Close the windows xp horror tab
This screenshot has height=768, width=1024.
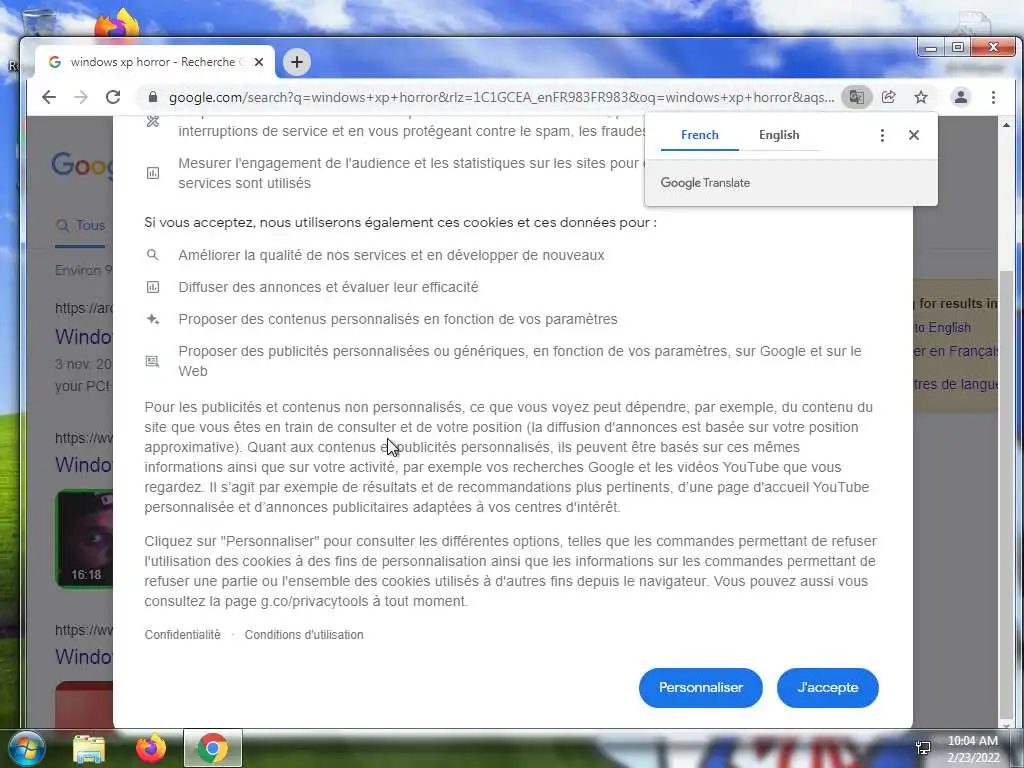[259, 62]
